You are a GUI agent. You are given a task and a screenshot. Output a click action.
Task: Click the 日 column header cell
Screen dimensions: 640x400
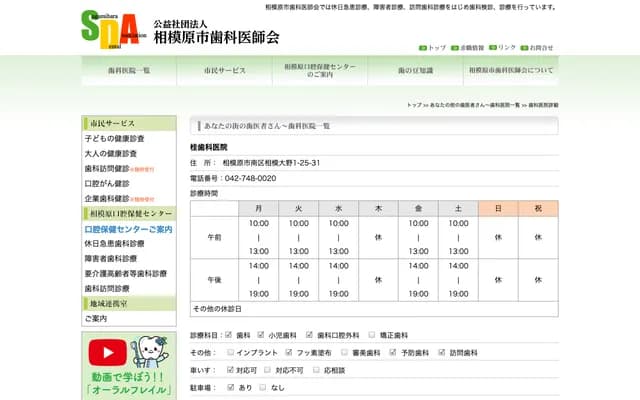(498, 209)
